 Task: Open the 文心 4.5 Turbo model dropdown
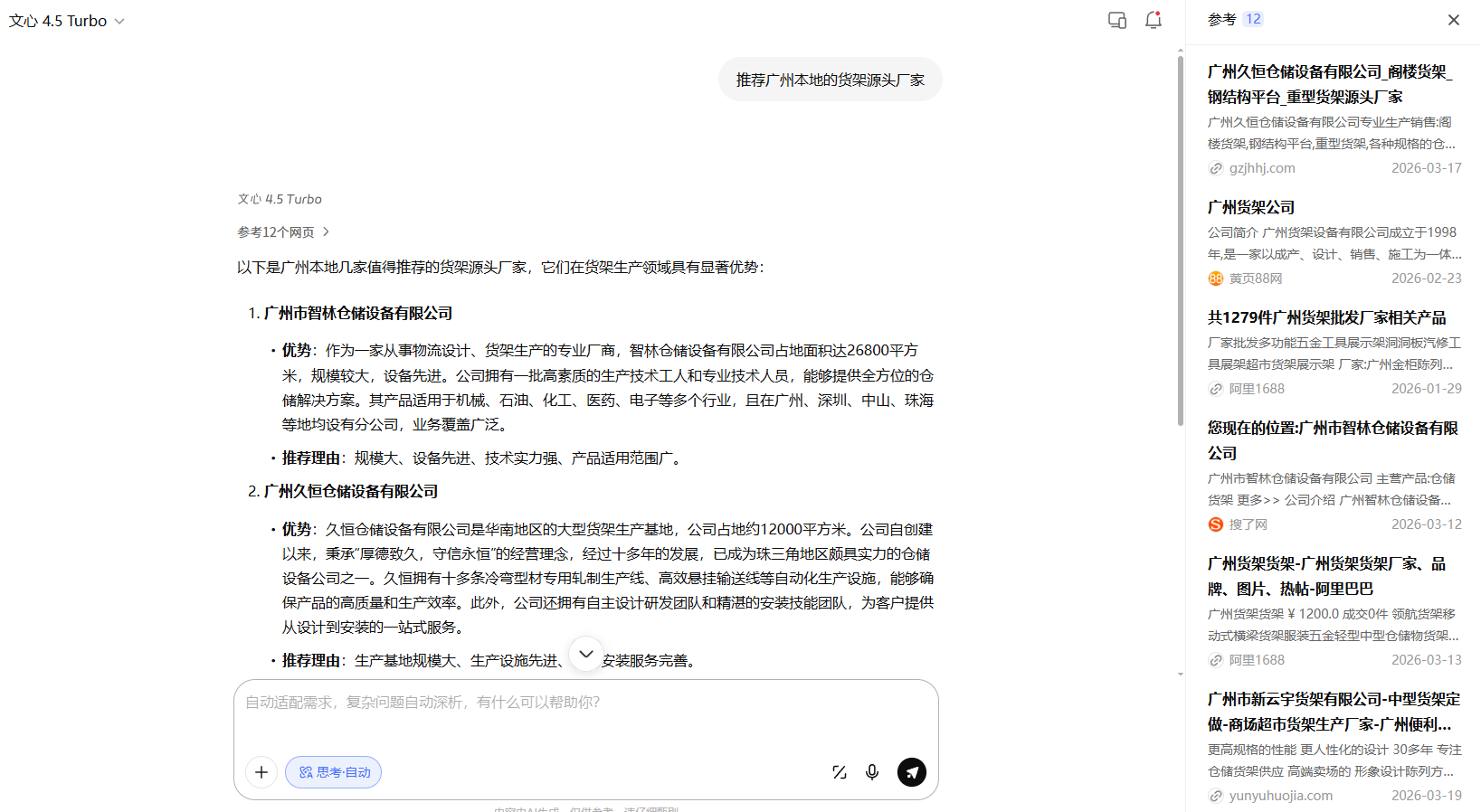[66, 21]
